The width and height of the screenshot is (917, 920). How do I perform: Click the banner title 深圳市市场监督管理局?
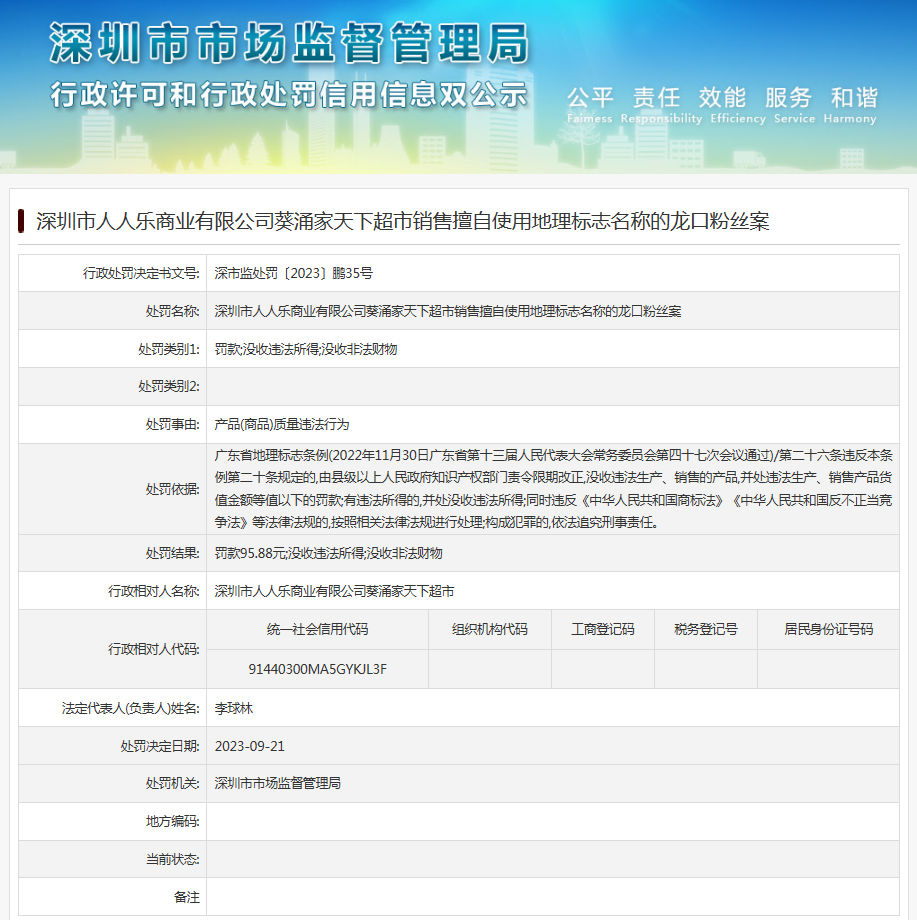[288, 44]
